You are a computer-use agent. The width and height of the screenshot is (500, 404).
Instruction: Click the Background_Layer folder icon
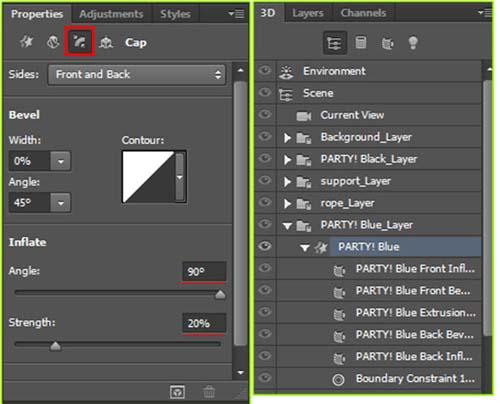click(x=304, y=138)
